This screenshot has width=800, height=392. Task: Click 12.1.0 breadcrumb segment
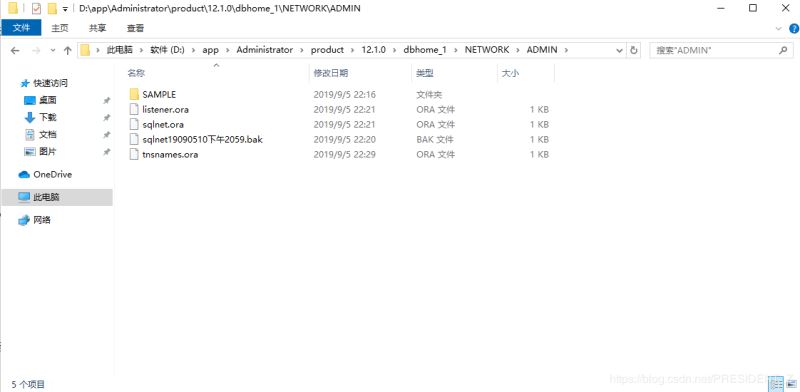click(373, 50)
